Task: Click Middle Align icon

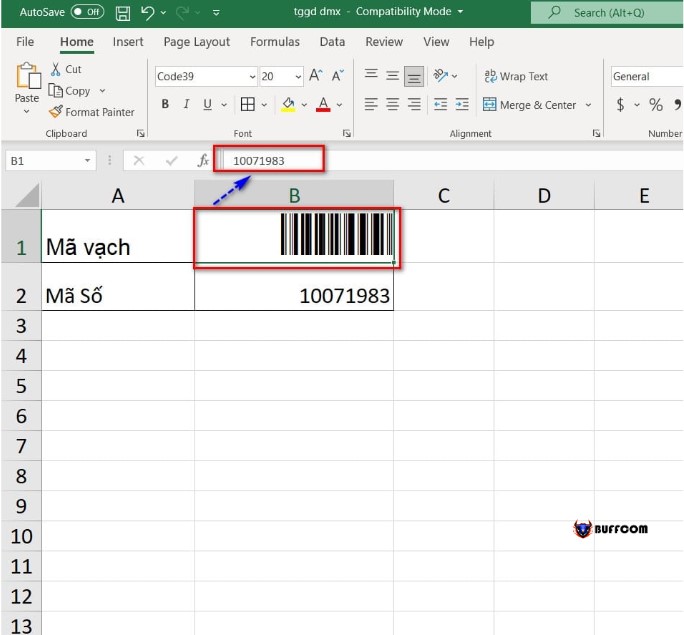Action: 393,75
